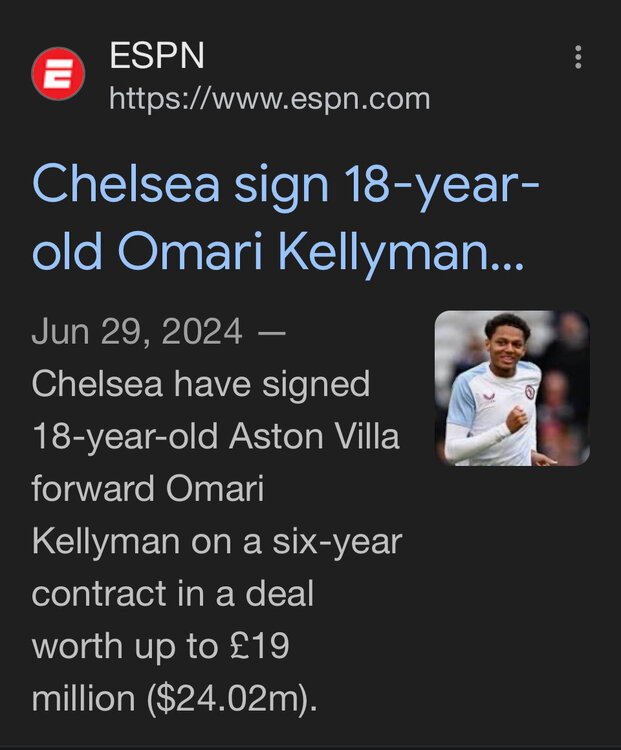This screenshot has height=750, width=621.
Task: Click the ($24.02m) figure in snippet
Action: click(x=232, y=698)
